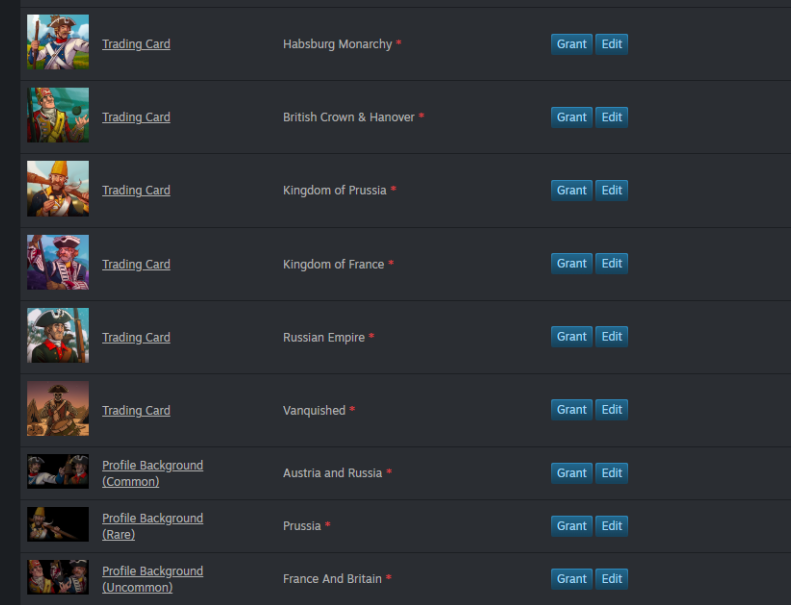The image size is (791, 605).
Task: Select the Kingdom of France card thumbnail
Action: click(58, 263)
